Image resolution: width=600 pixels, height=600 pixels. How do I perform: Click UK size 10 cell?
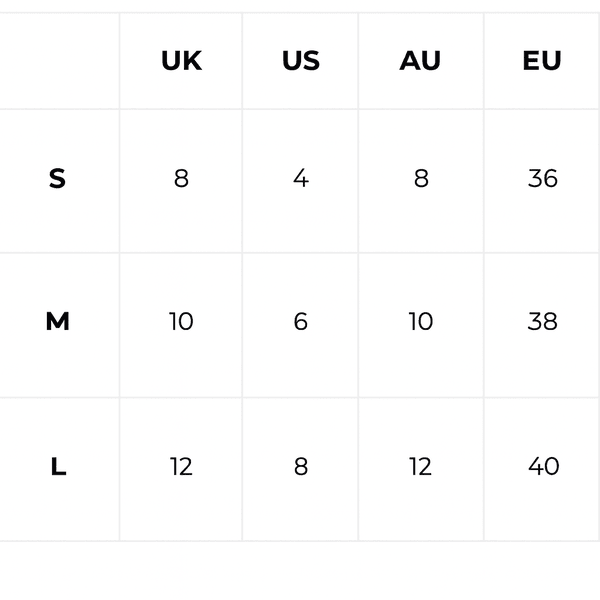(x=181, y=322)
